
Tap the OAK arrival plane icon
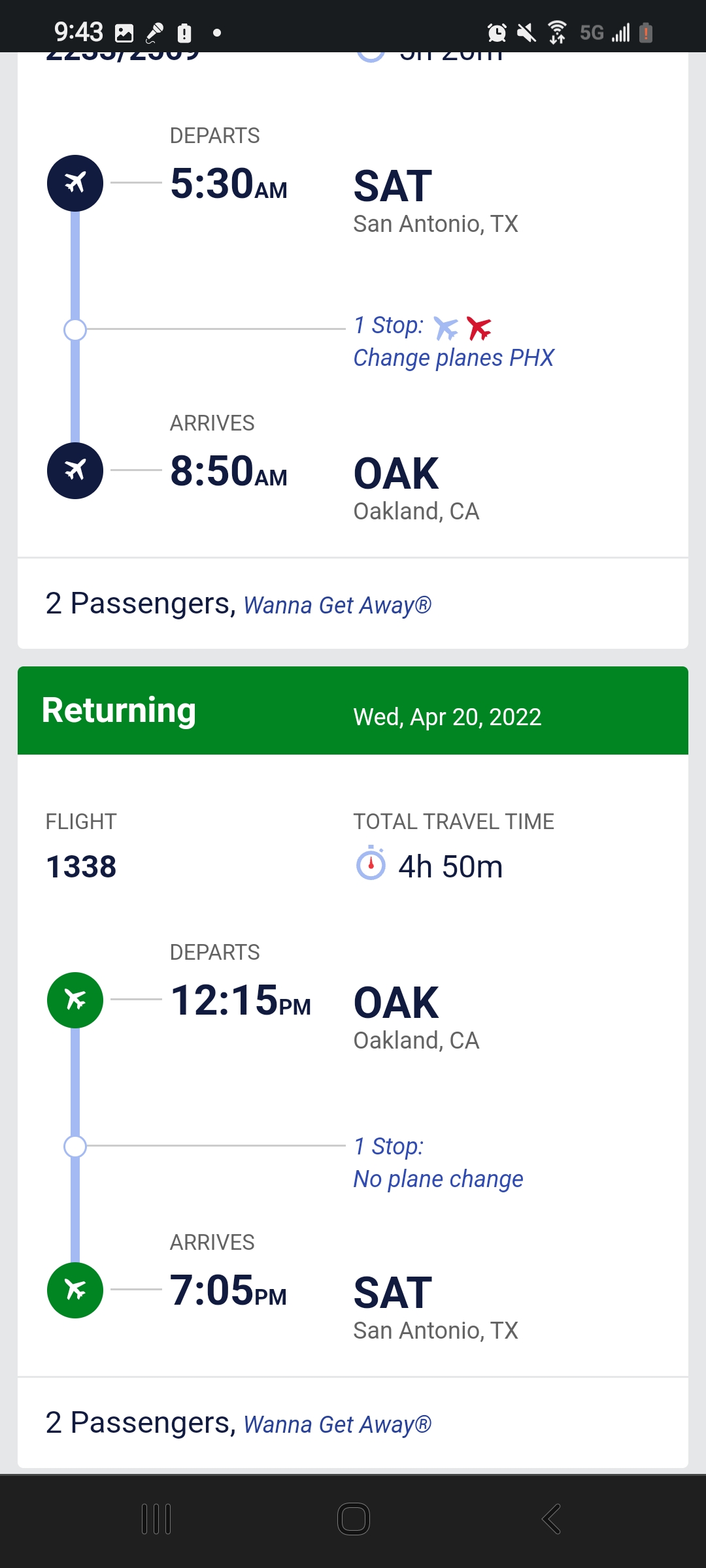pos(75,470)
